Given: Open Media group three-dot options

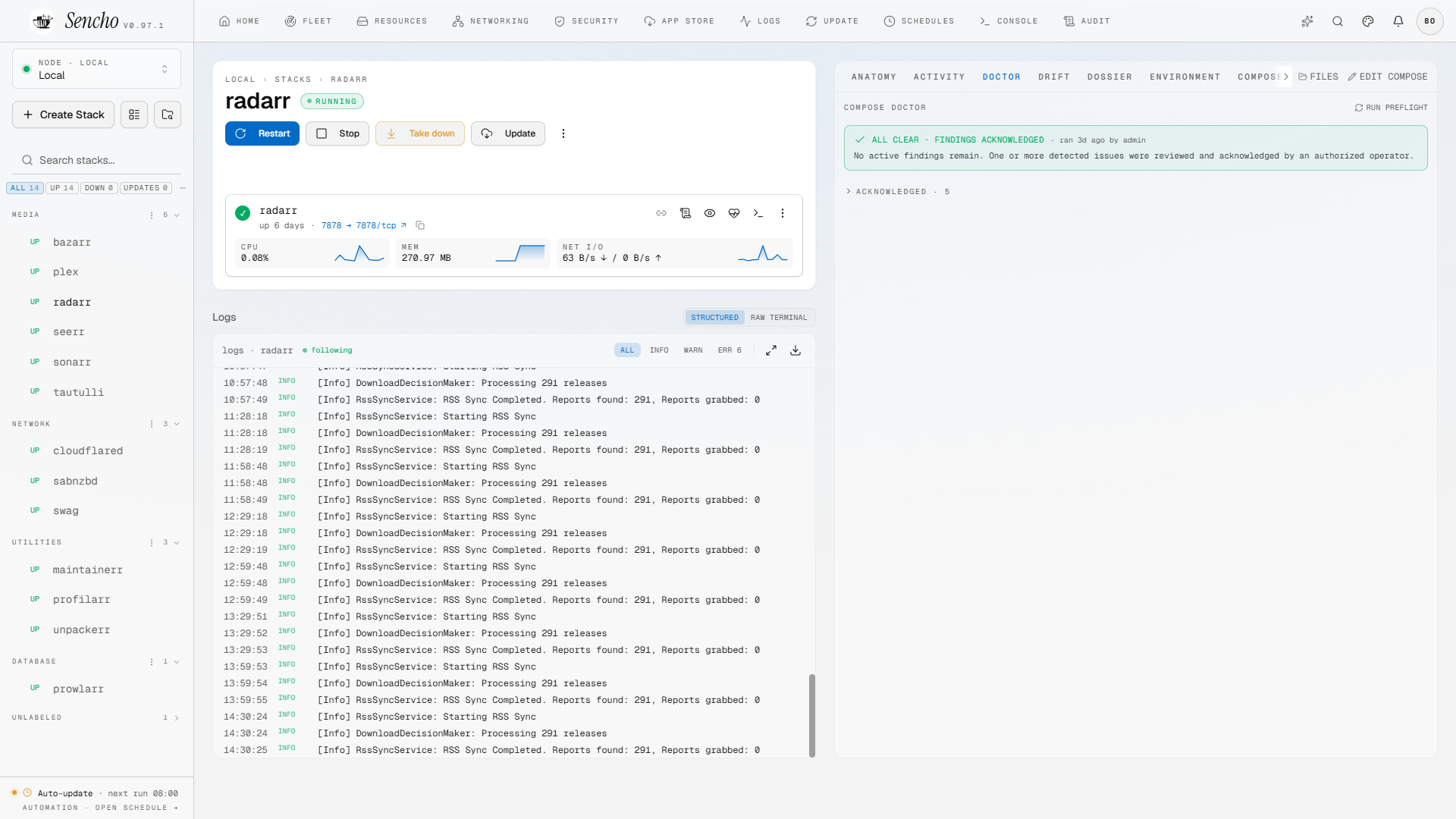Looking at the screenshot, I should point(152,215).
